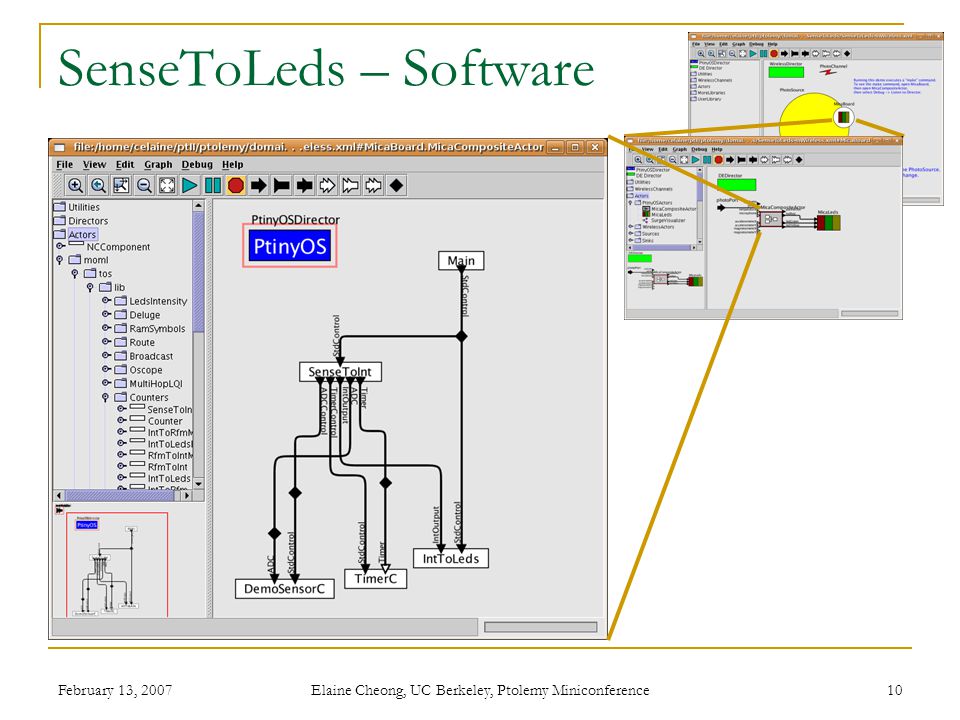Select the highlighted Actors folder

click(x=75, y=234)
